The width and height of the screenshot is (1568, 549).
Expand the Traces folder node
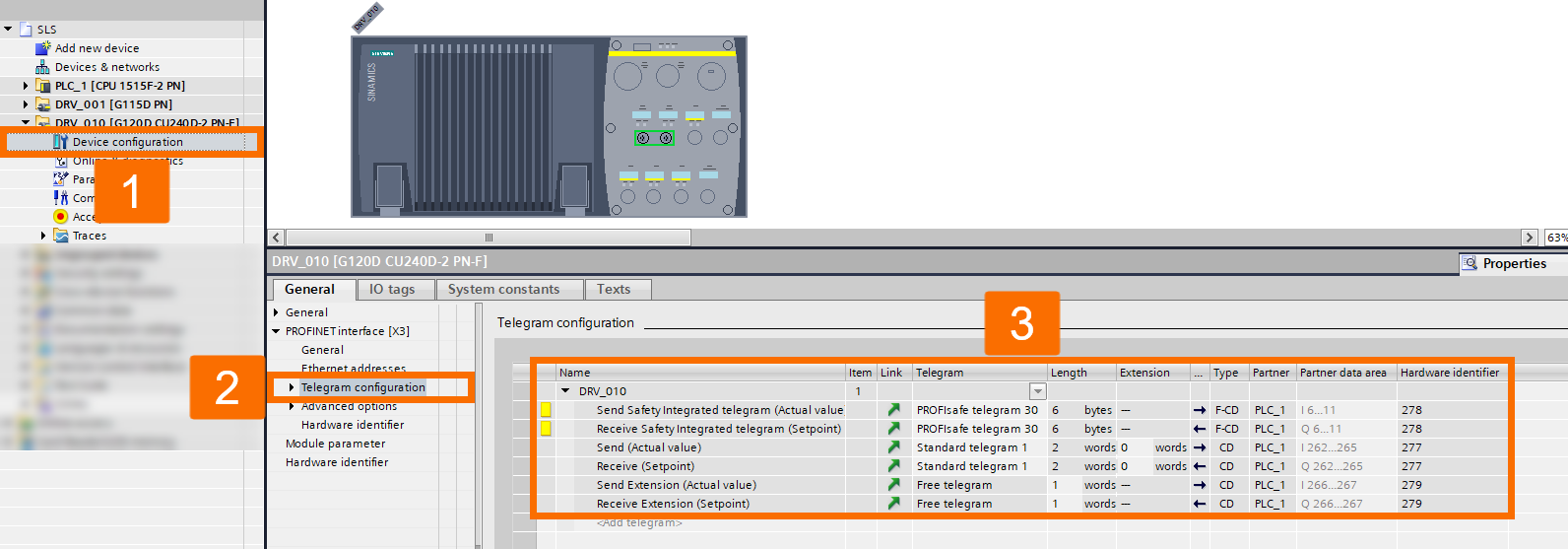[43, 236]
